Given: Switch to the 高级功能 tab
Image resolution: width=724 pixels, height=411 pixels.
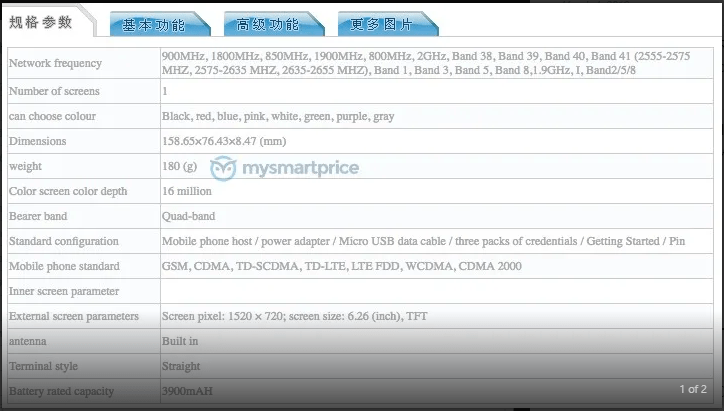Looking at the screenshot, I should [x=274, y=24].
